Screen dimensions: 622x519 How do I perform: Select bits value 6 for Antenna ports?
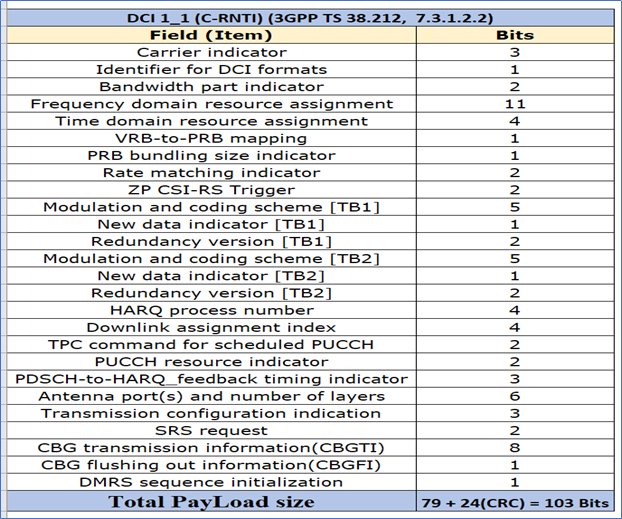point(515,396)
